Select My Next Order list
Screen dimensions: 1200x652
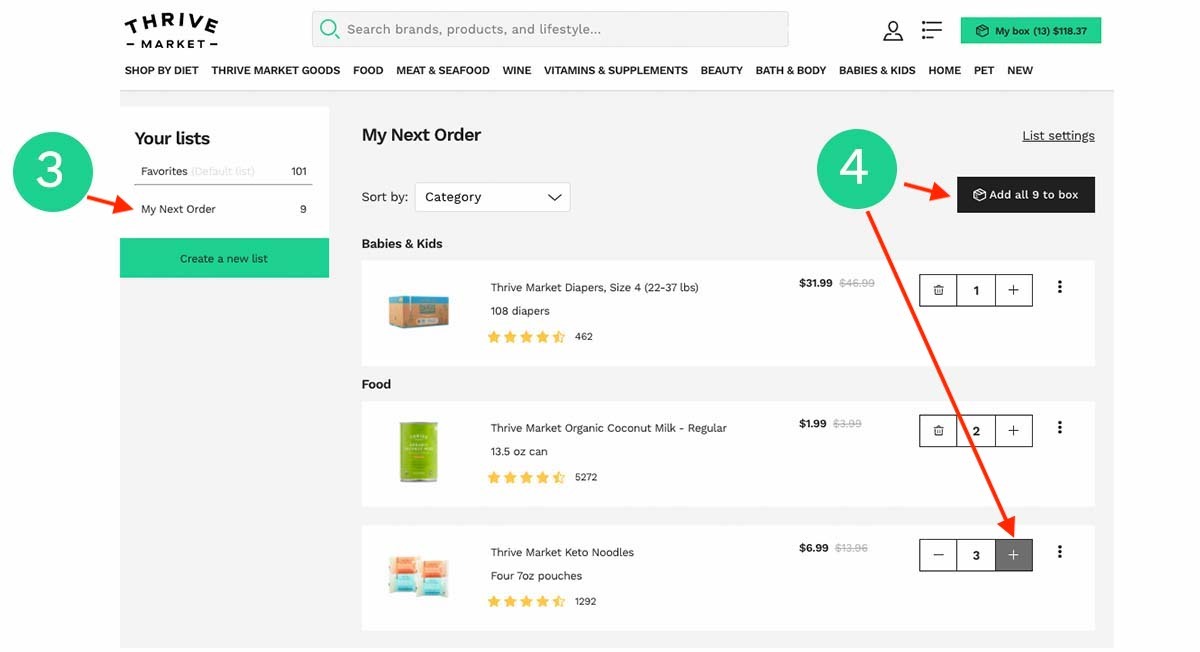point(224,209)
